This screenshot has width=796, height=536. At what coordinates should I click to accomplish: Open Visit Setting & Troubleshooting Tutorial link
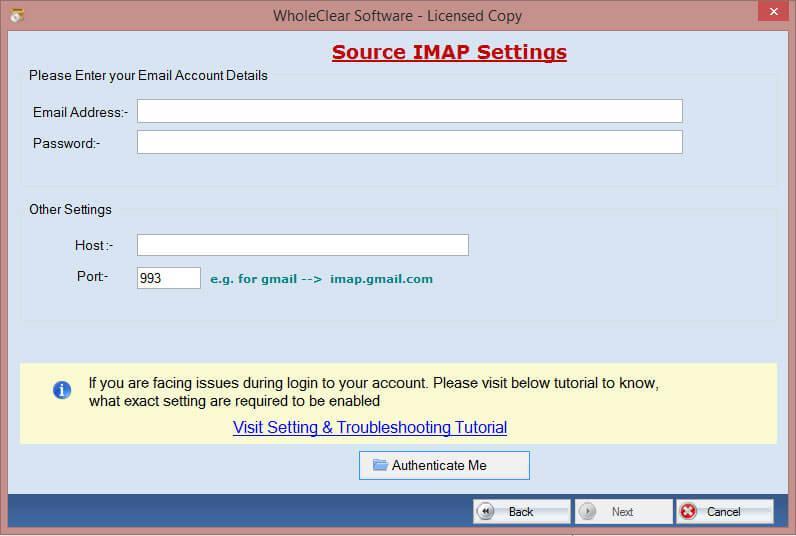370,427
